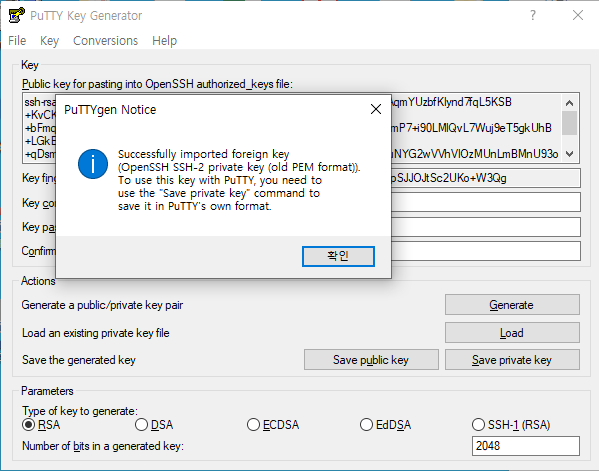
Task: Open the Conversions menu
Action: [105, 40]
